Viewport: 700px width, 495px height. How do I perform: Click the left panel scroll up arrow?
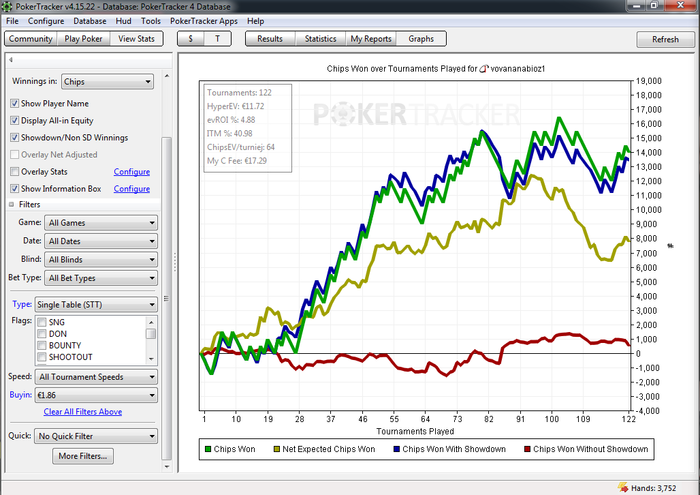coord(167,76)
